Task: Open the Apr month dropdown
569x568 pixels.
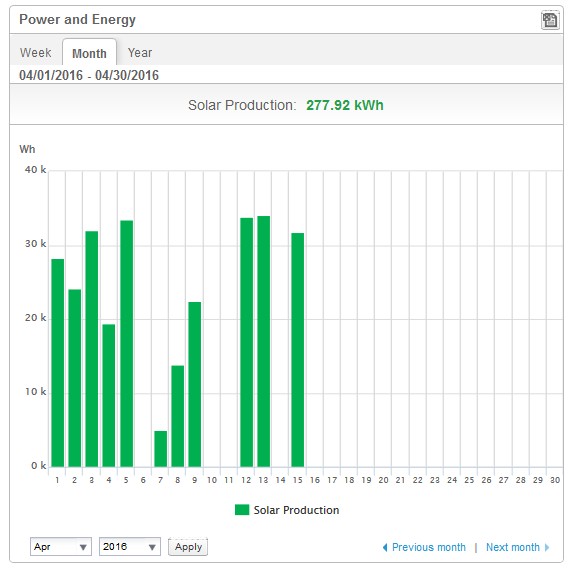Action: 61,547
